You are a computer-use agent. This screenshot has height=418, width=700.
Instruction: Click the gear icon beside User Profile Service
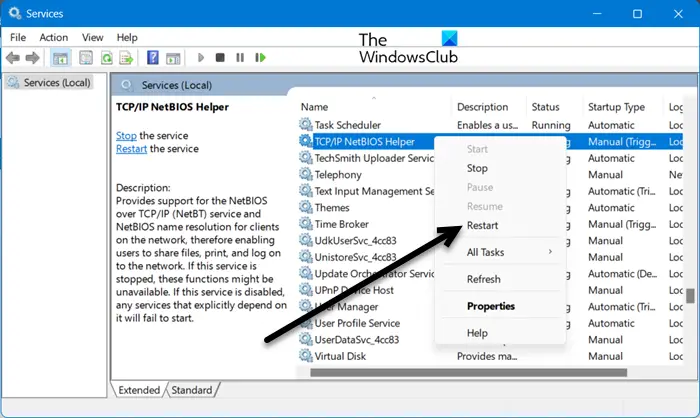coord(306,323)
